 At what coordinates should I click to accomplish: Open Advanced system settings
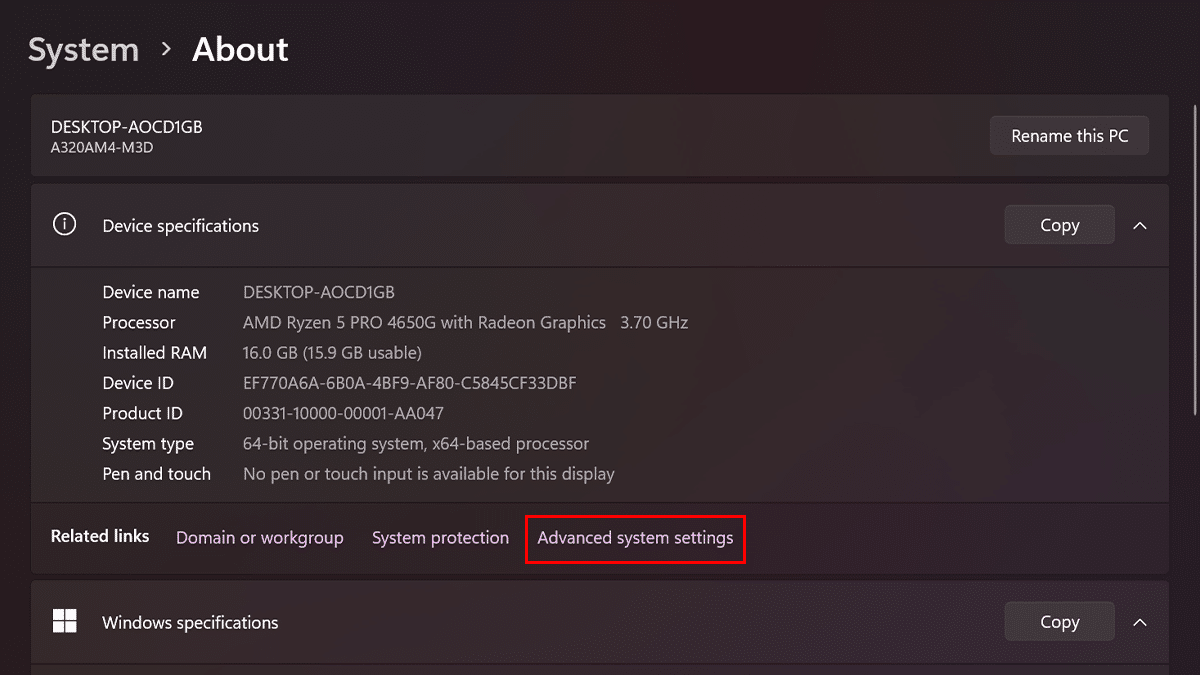pos(635,538)
